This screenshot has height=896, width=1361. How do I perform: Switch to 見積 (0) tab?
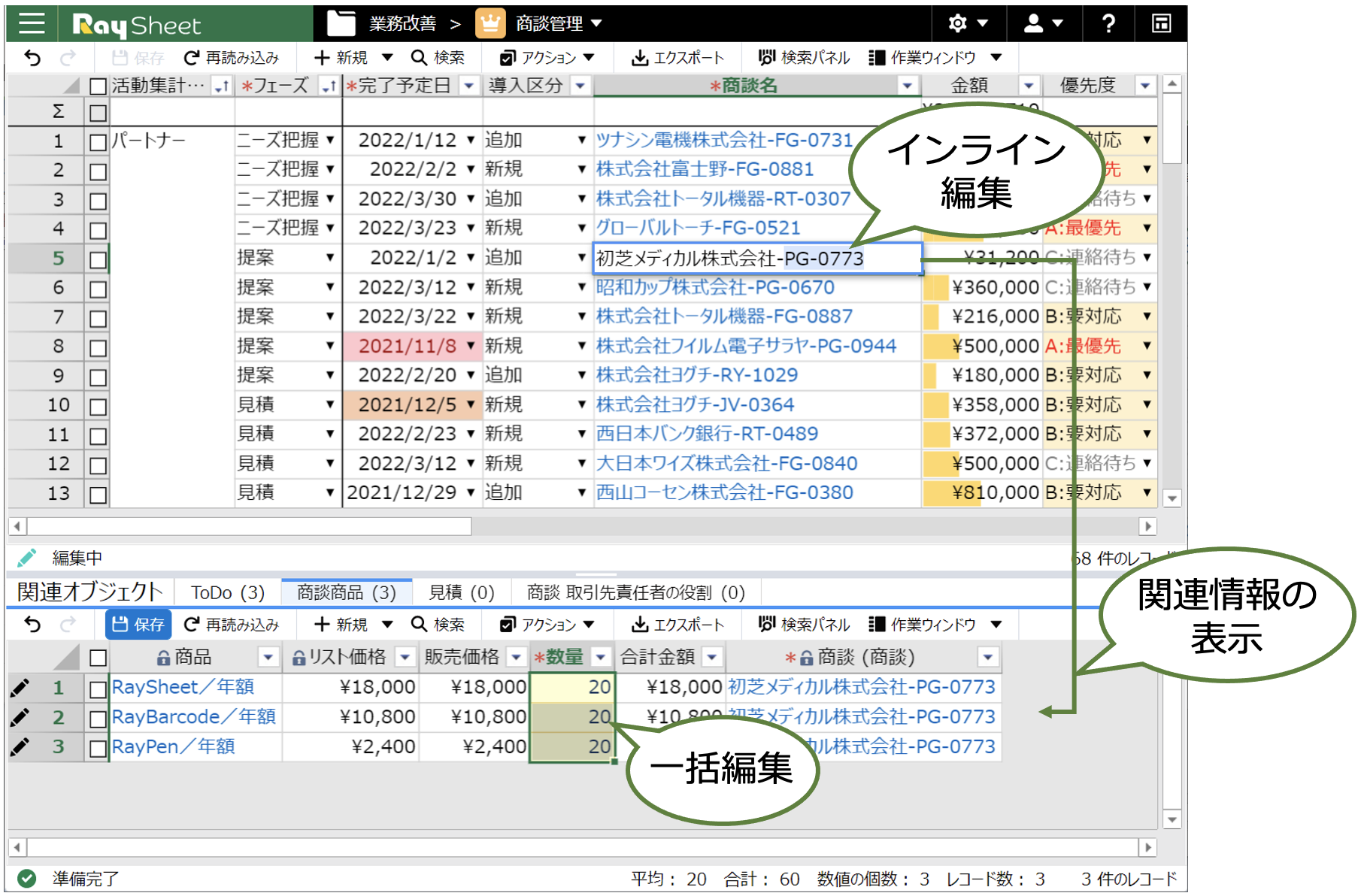pos(462,592)
